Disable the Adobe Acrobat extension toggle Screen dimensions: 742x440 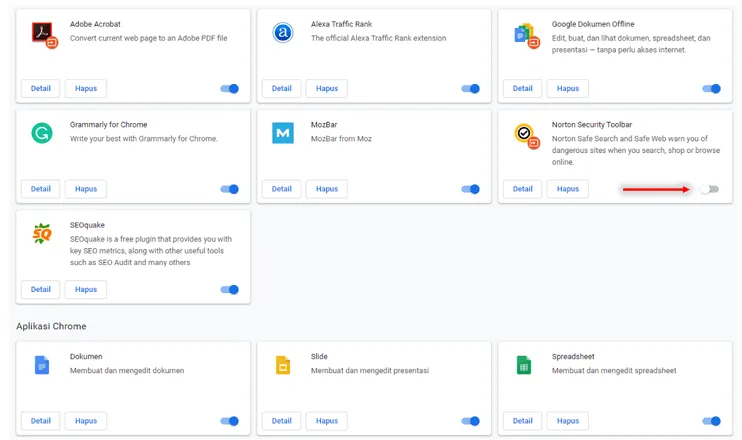pyautogui.click(x=230, y=88)
